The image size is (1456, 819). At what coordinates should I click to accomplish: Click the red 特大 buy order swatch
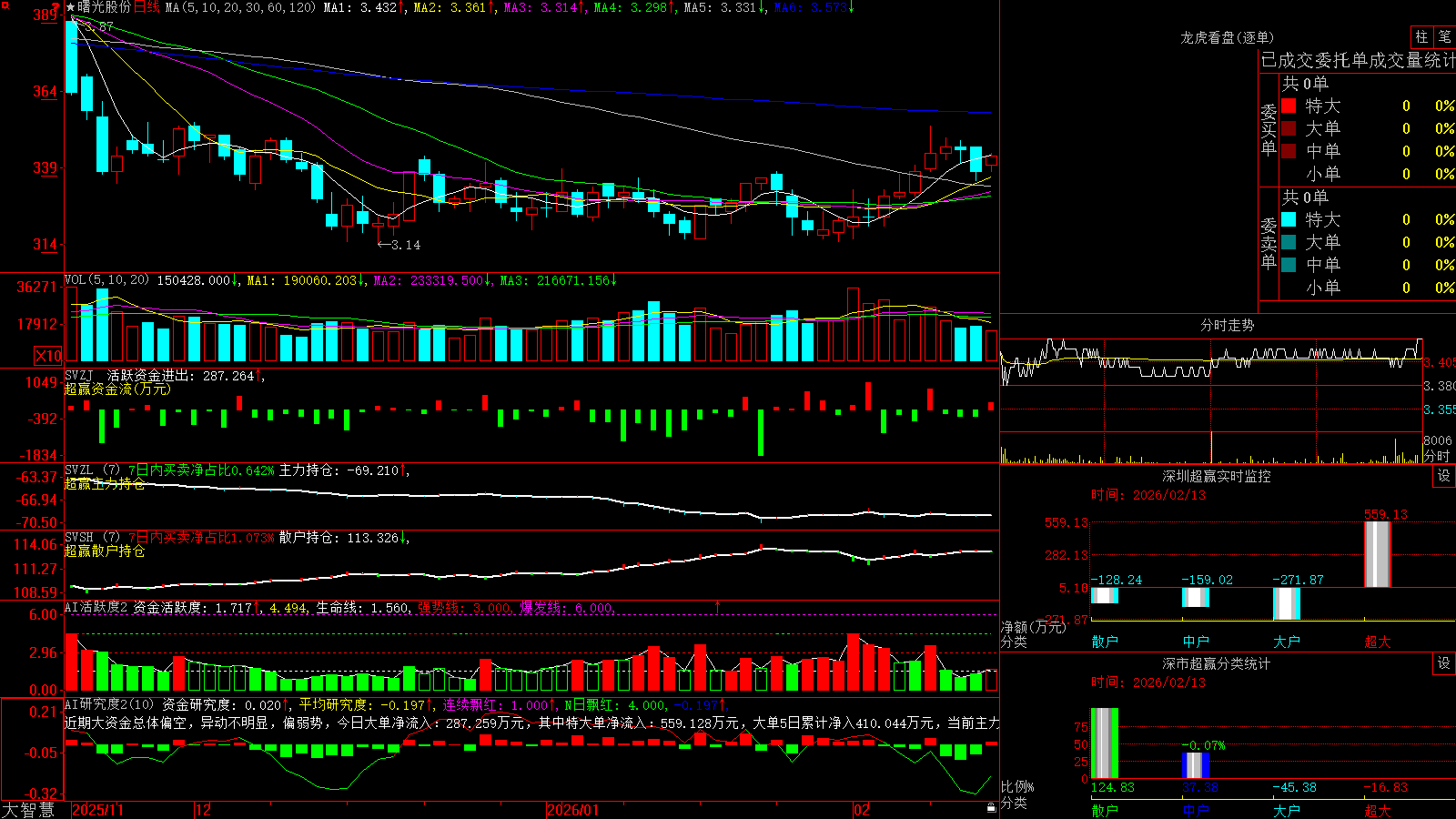point(1289,106)
